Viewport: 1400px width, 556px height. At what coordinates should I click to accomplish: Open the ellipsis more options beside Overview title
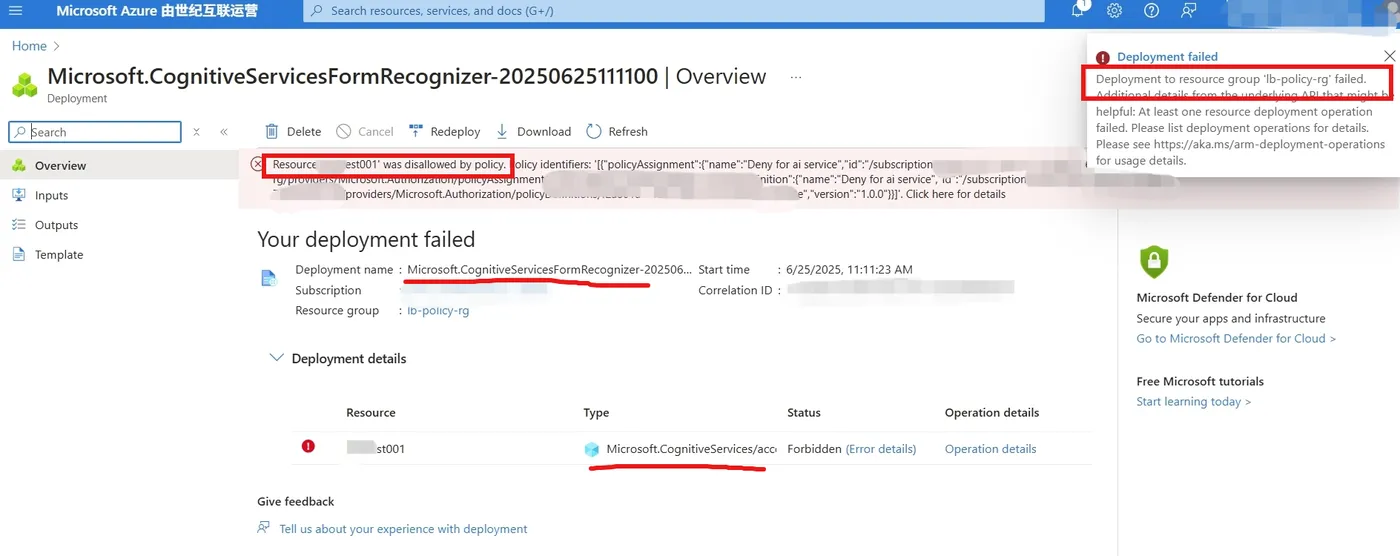pyautogui.click(x=796, y=77)
